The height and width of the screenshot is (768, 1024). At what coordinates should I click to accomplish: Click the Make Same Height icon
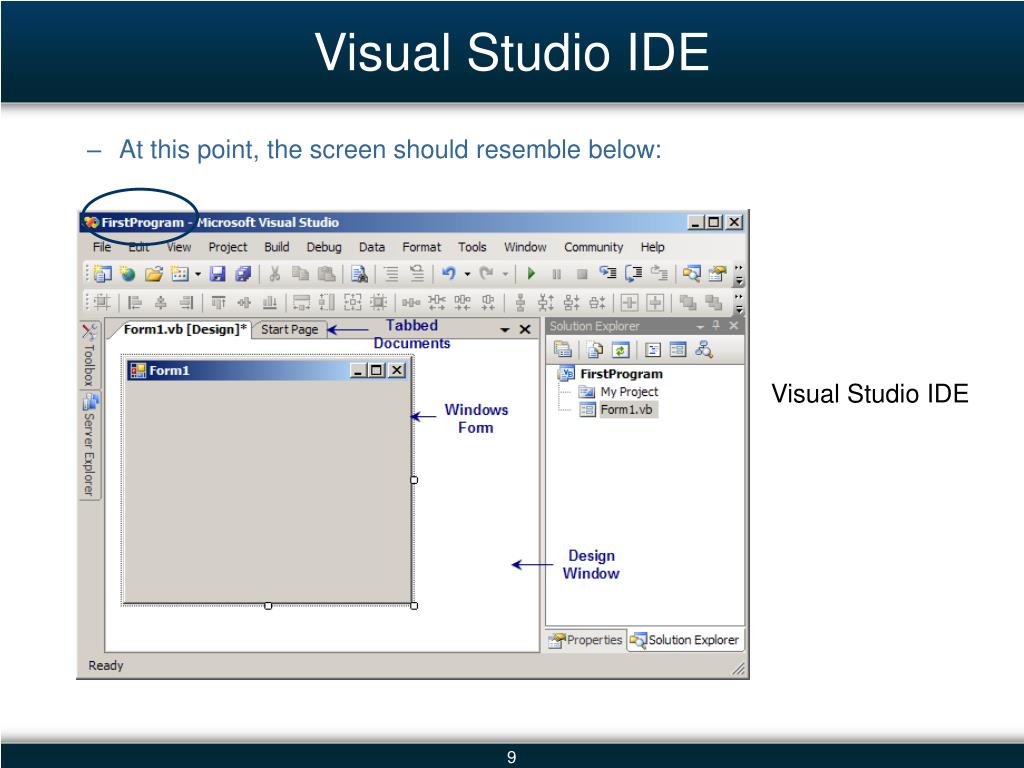pyautogui.click(x=327, y=302)
